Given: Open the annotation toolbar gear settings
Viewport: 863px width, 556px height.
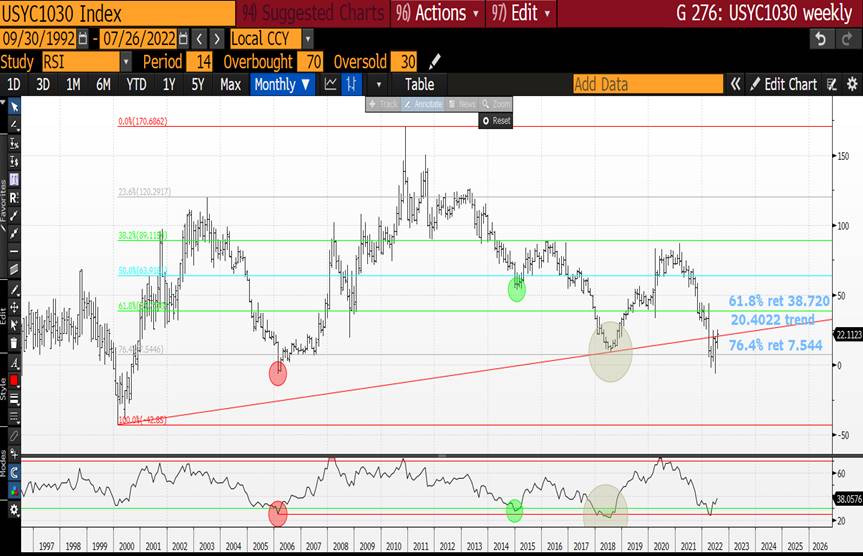Looking at the screenshot, I should point(14,510).
